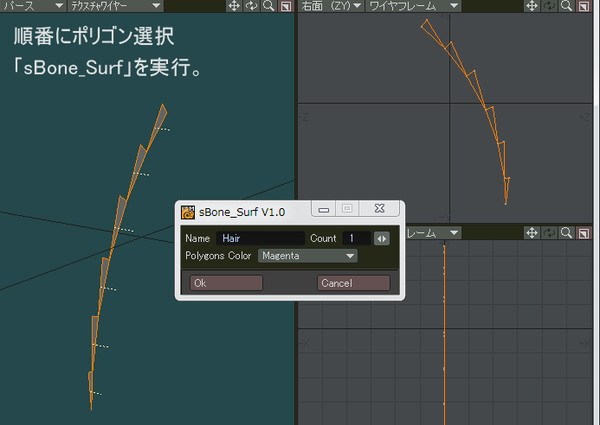Click maximize viewport icon of bottom-right view

584,233
